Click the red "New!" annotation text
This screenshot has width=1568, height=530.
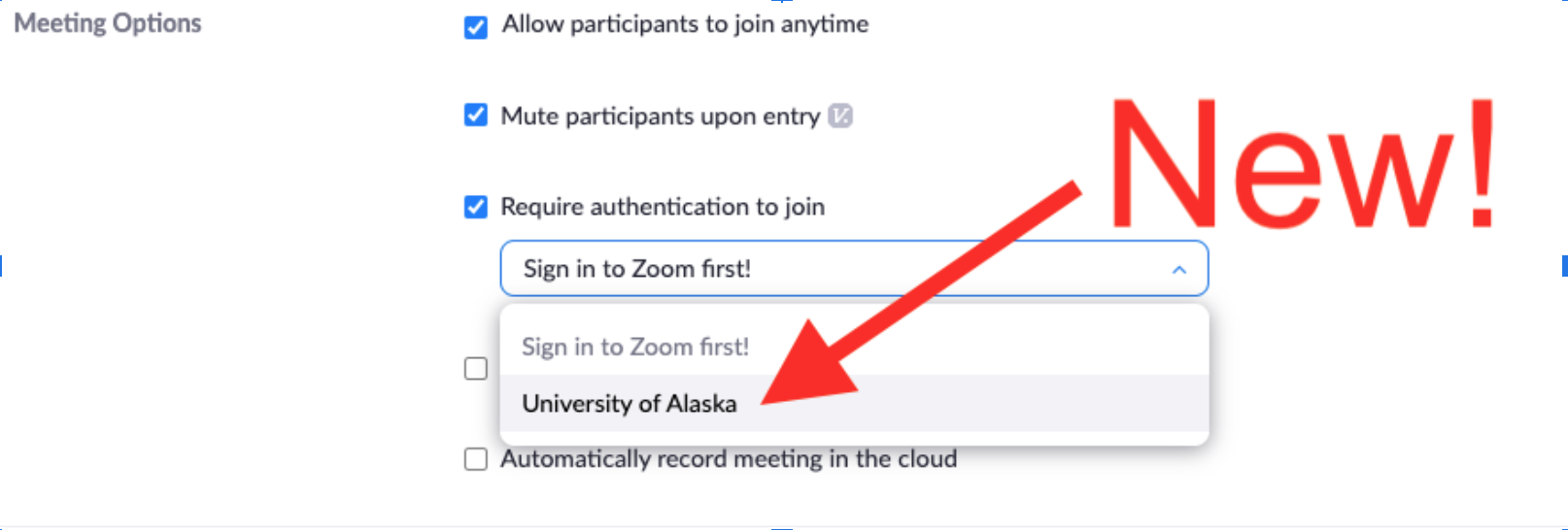pyautogui.click(x=1302, y=165)
